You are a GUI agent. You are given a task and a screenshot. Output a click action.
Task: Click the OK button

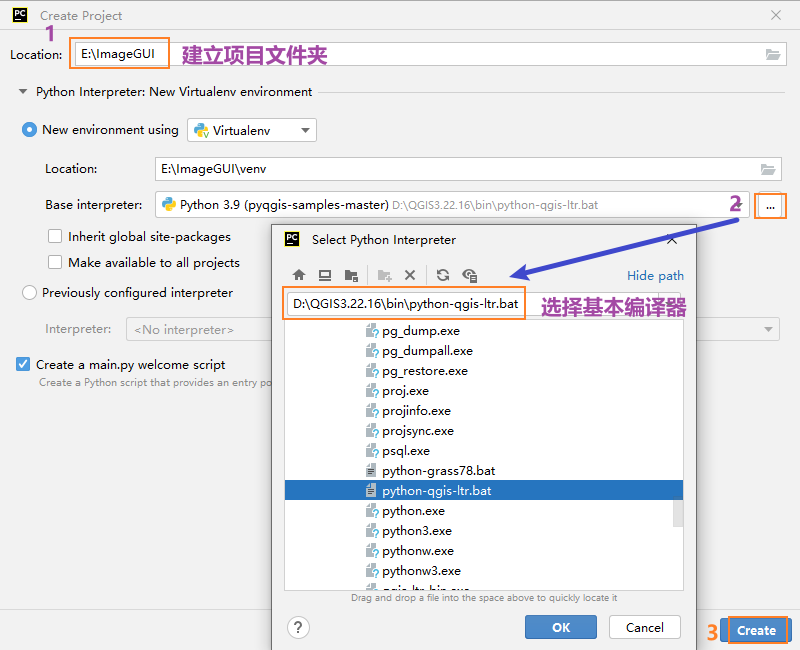(561, 627)
